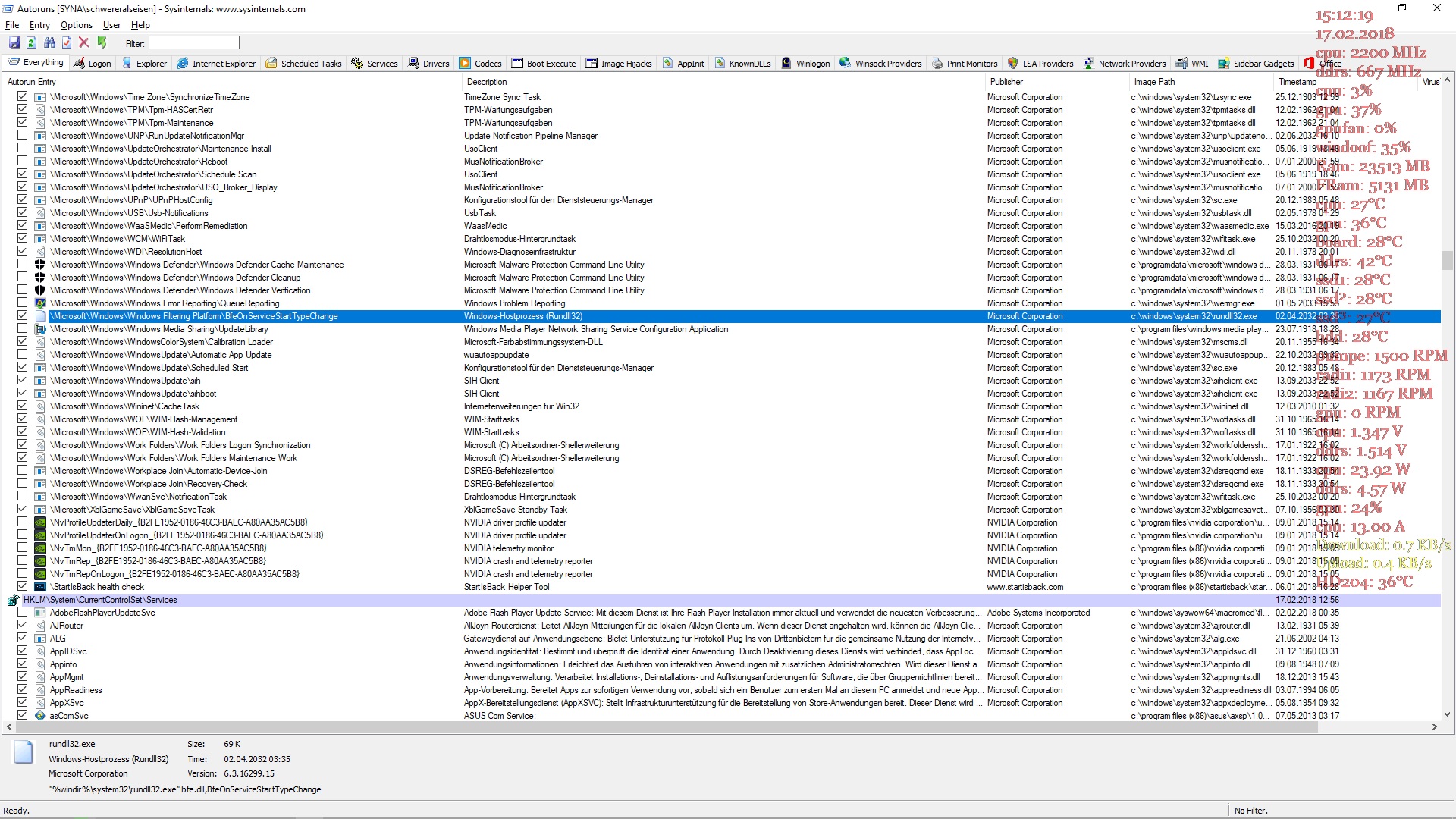Click the Logon tab icon

79,64
